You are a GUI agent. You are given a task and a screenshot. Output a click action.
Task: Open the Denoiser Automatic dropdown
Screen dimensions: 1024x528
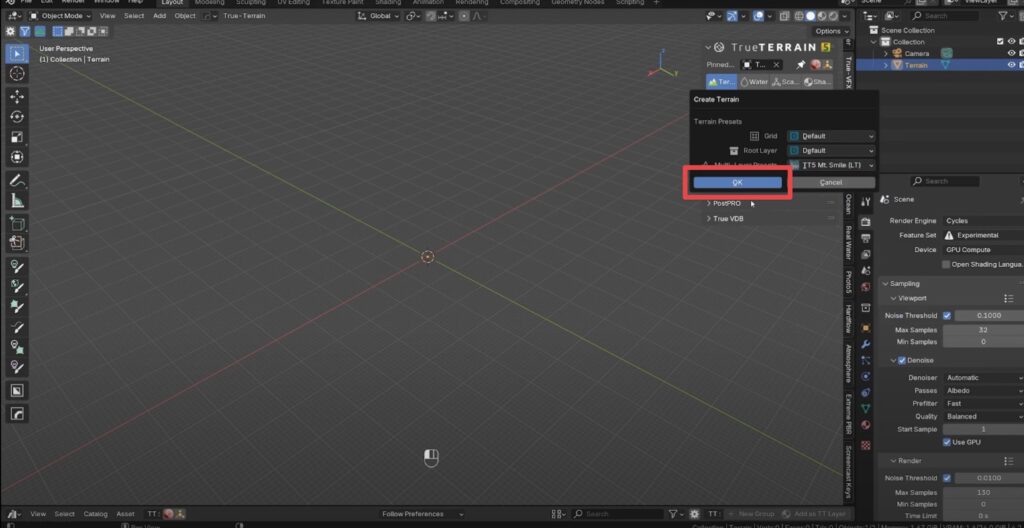(983, 378)
